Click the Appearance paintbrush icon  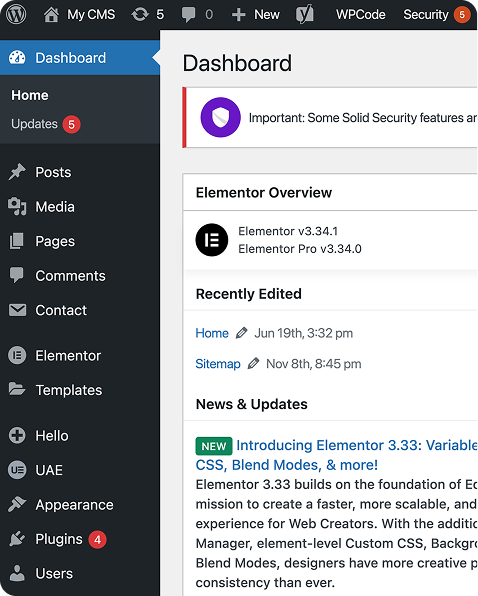click(x=17, y=504)
